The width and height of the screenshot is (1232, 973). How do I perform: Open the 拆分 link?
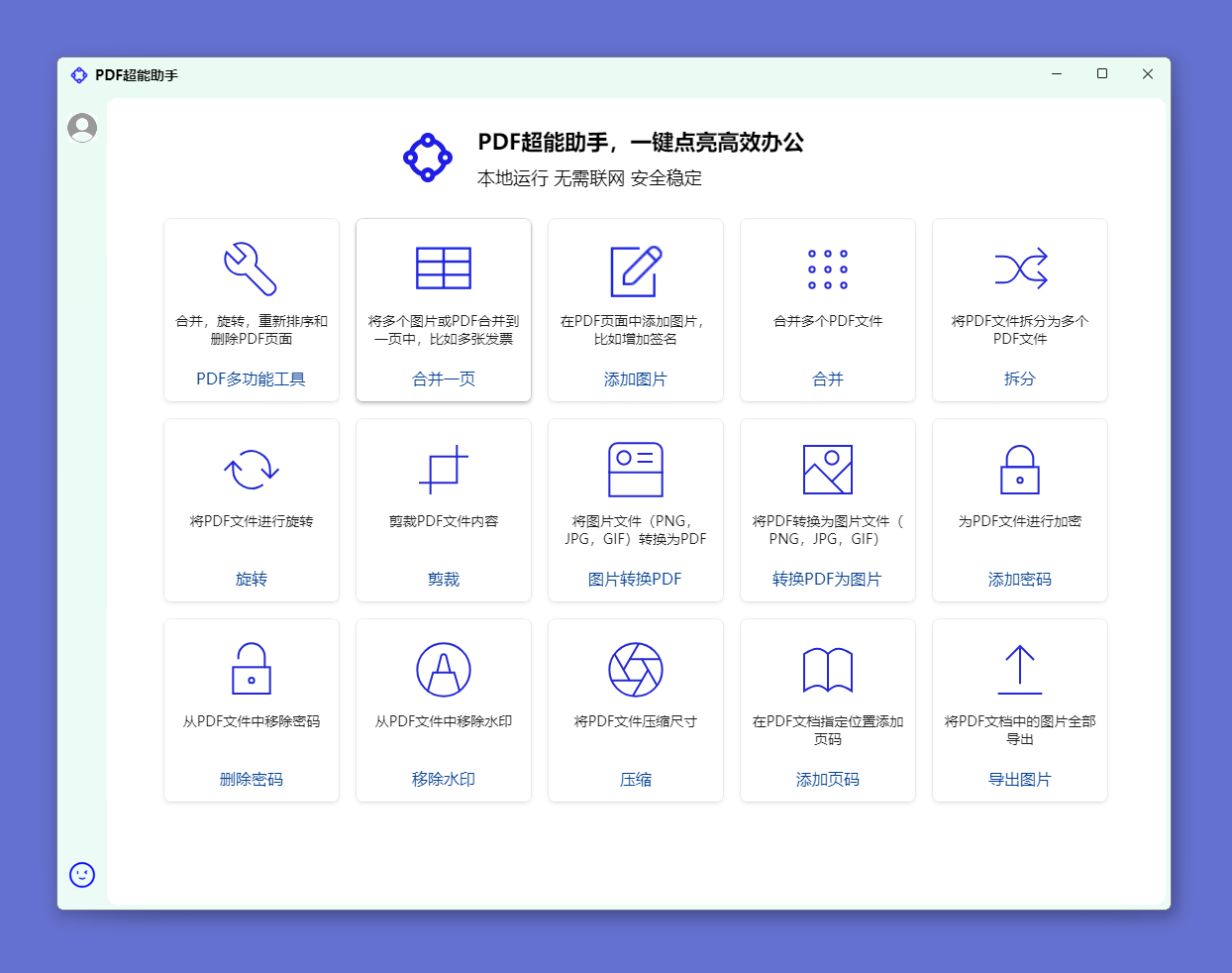point(1020,379)
